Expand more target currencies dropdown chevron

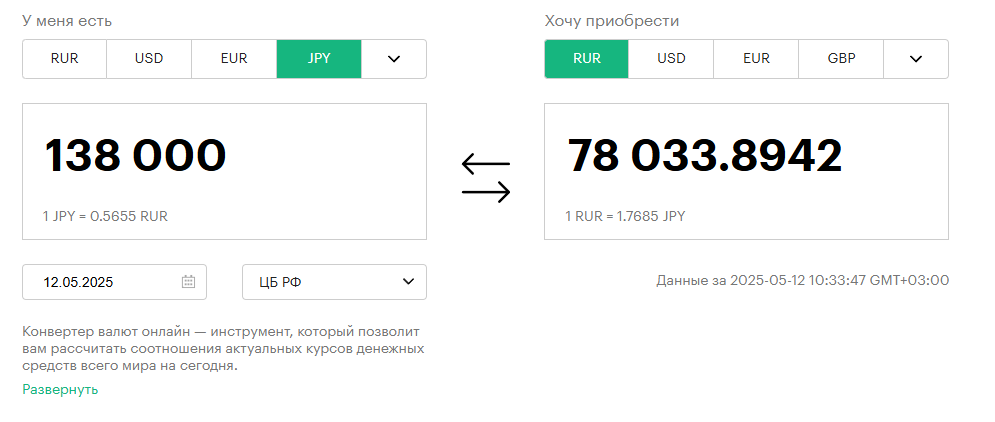pos(916,59)
